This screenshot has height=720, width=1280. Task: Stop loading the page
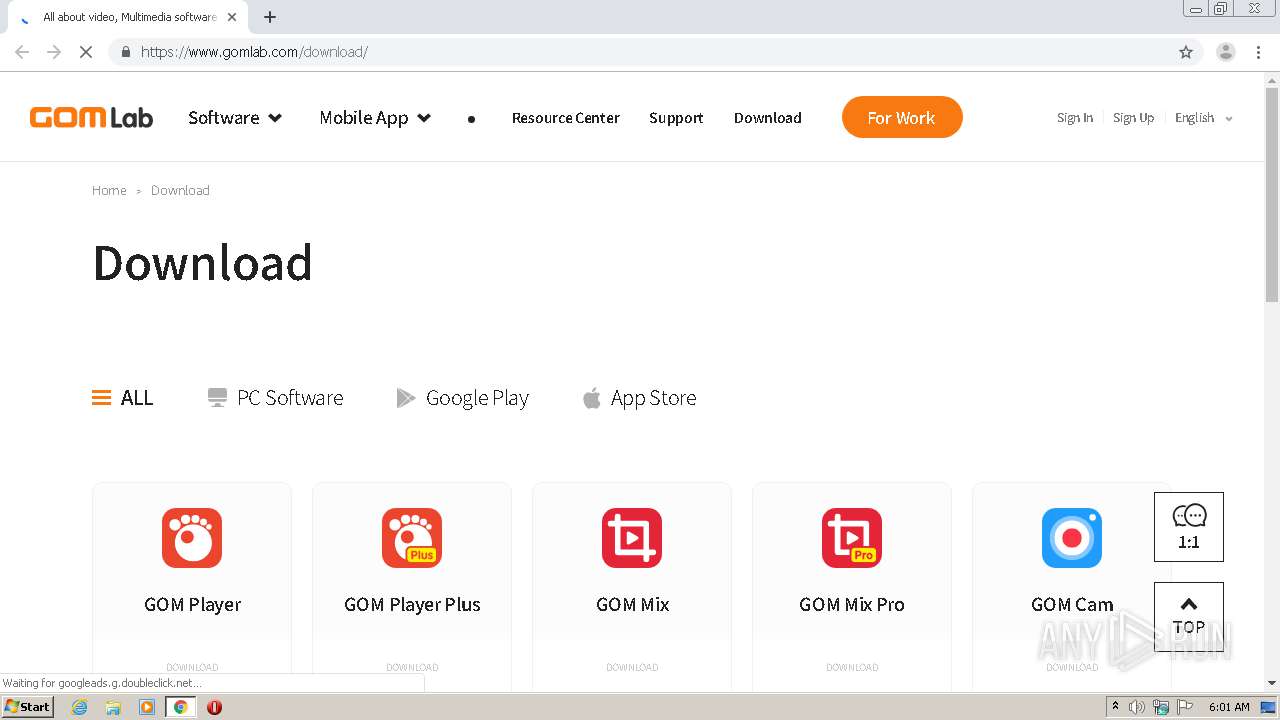tap(86, 52)
